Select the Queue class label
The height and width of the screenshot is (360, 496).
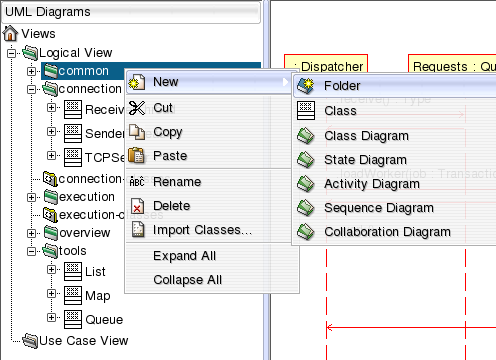click(104, 320)
